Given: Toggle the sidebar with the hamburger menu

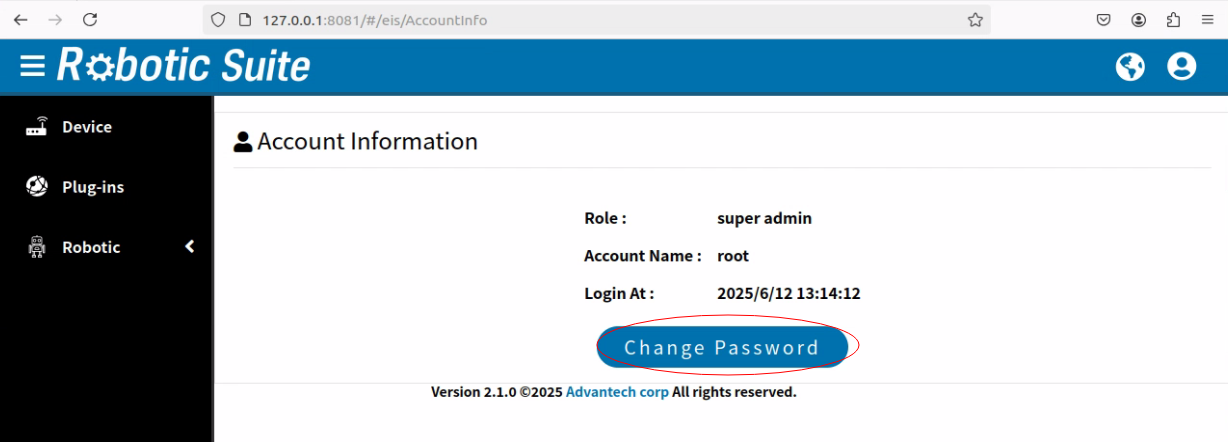Looking at the screenshot, I should click(x=33, y=66).
